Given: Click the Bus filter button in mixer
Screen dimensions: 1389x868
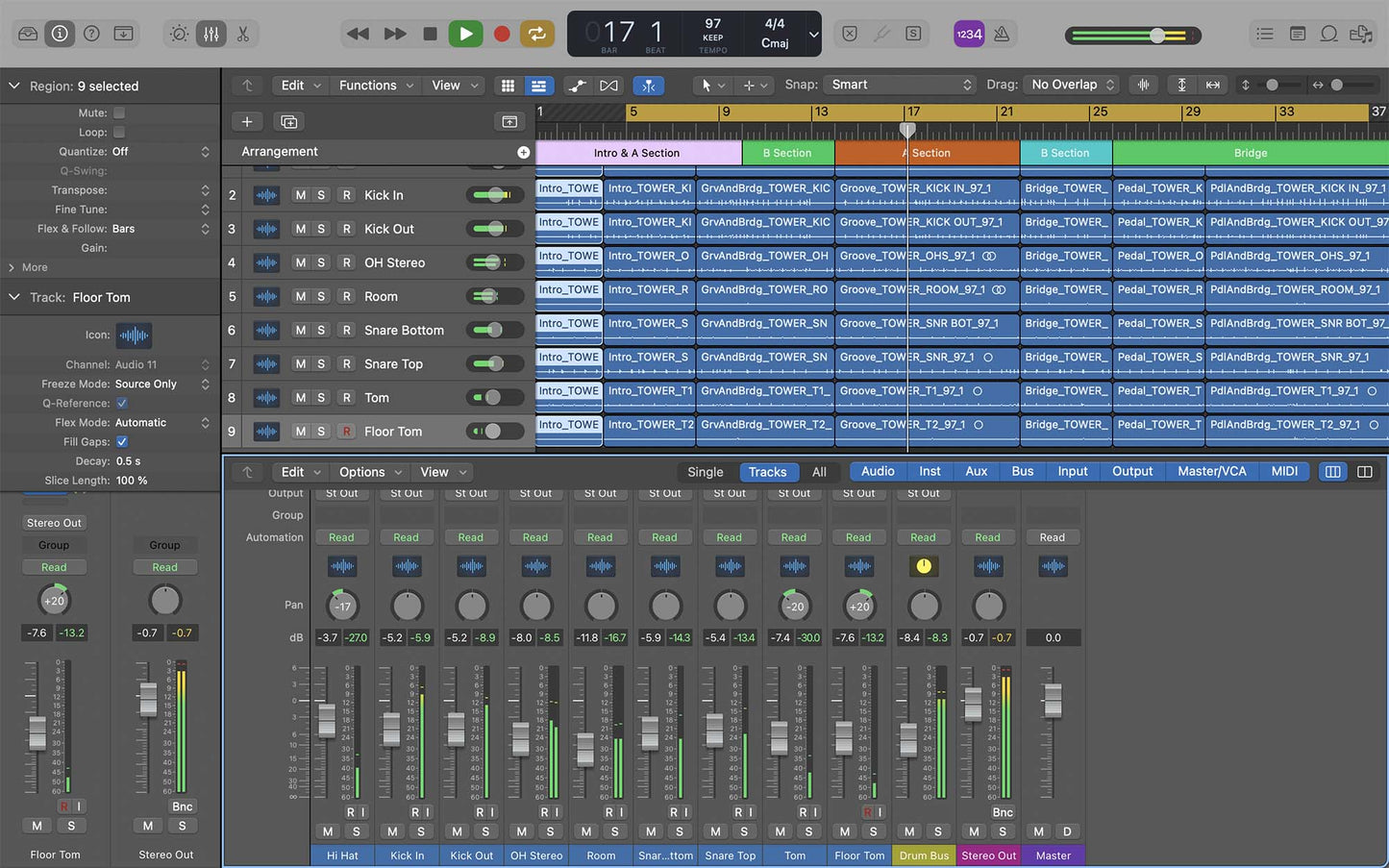Looking at the screenshot, I should [x=1022, y=471].
